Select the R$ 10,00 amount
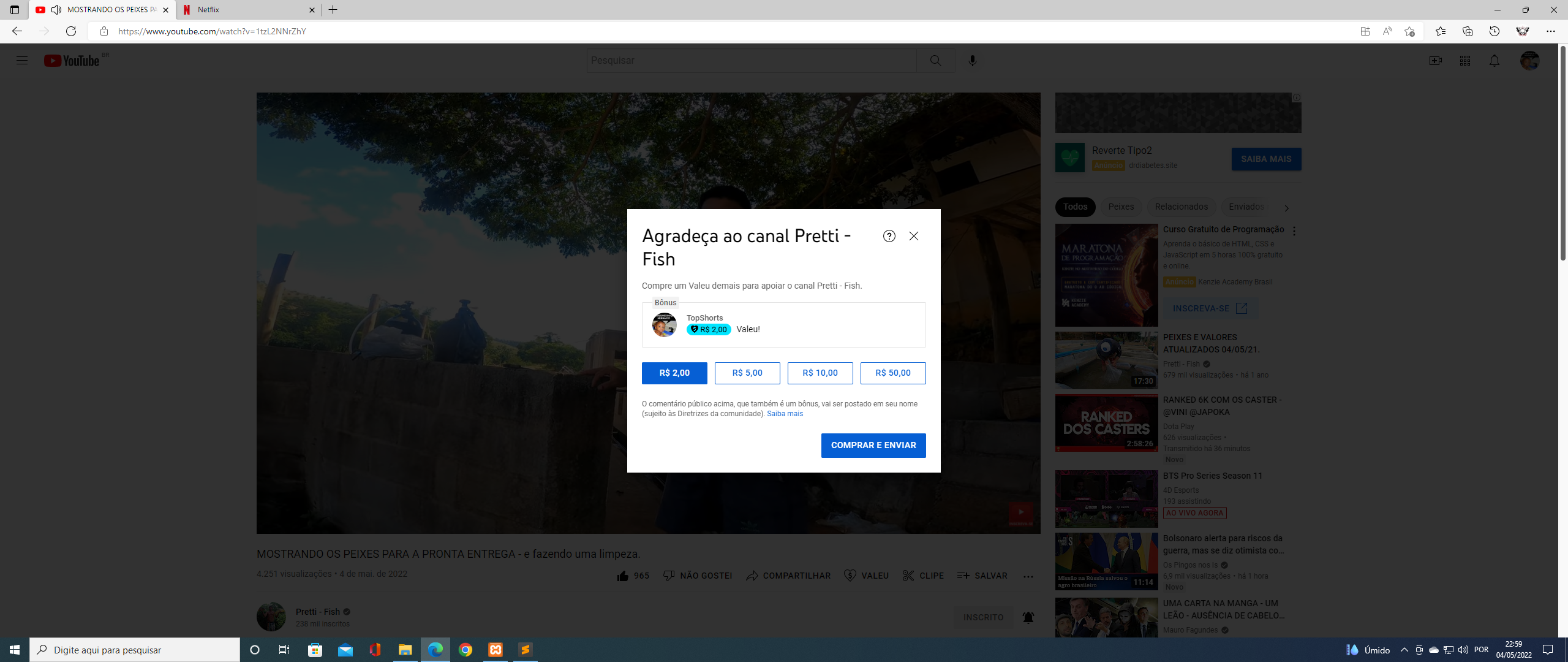The width and height of the screenshot is (1568, 662). tap(820, 373)
